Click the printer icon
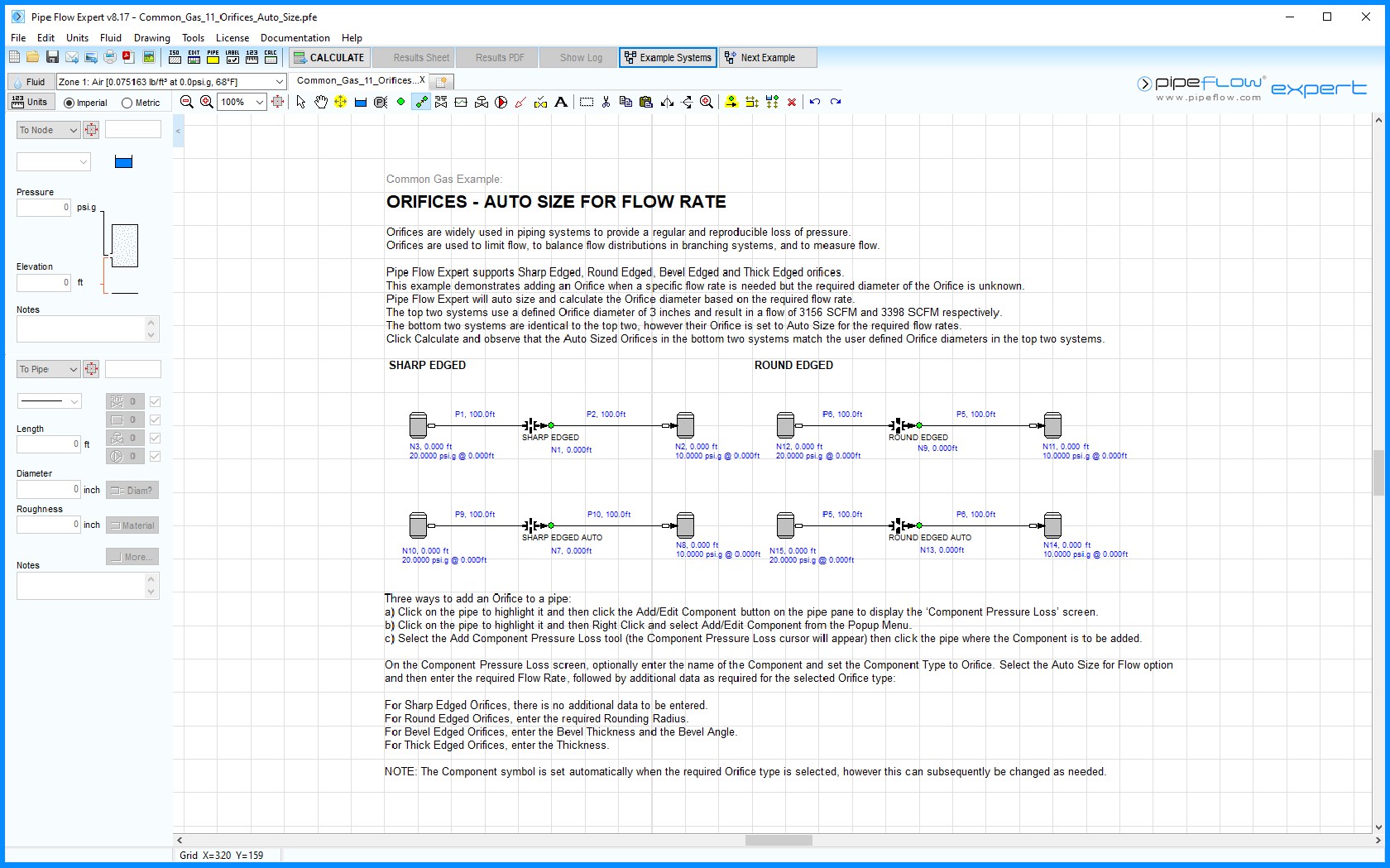This screenshot has width=1390, height=868. point(110,57)
